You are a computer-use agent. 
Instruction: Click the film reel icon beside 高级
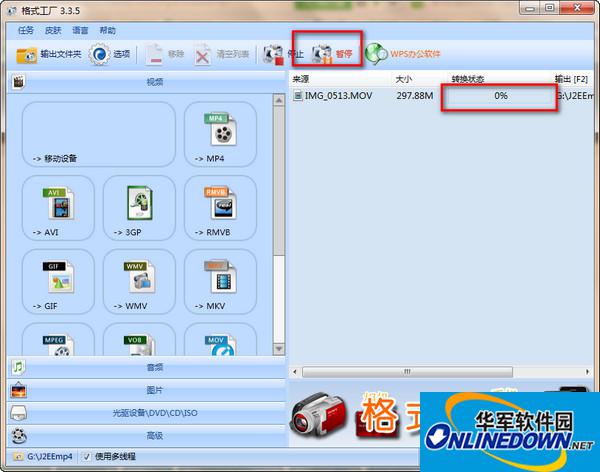coord(18,436)
